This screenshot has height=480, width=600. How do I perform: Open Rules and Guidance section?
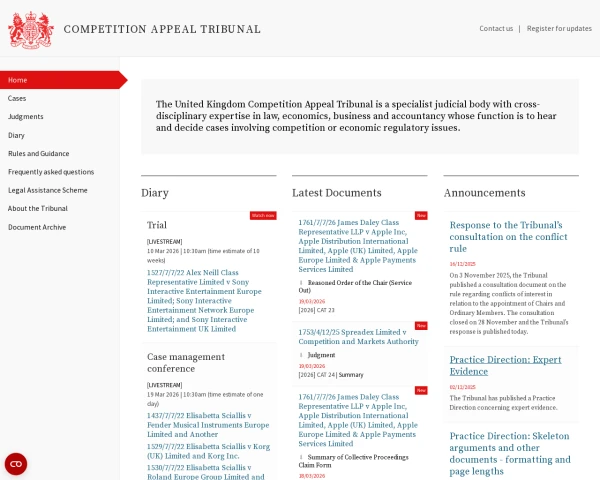point(39,153)
